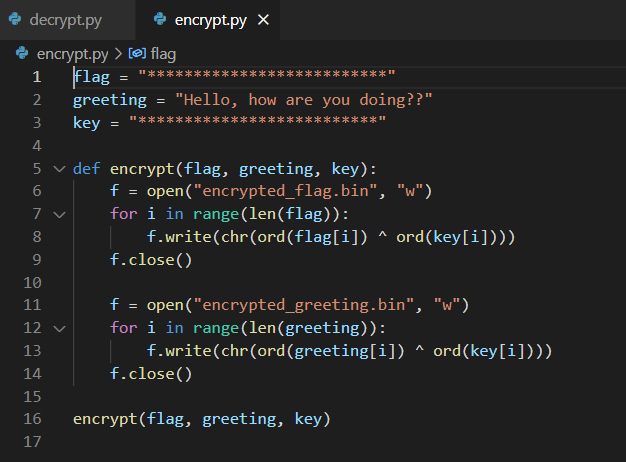Fold the greeting for-loop at line 12
The image size is (626, 462).
point(59,329)
